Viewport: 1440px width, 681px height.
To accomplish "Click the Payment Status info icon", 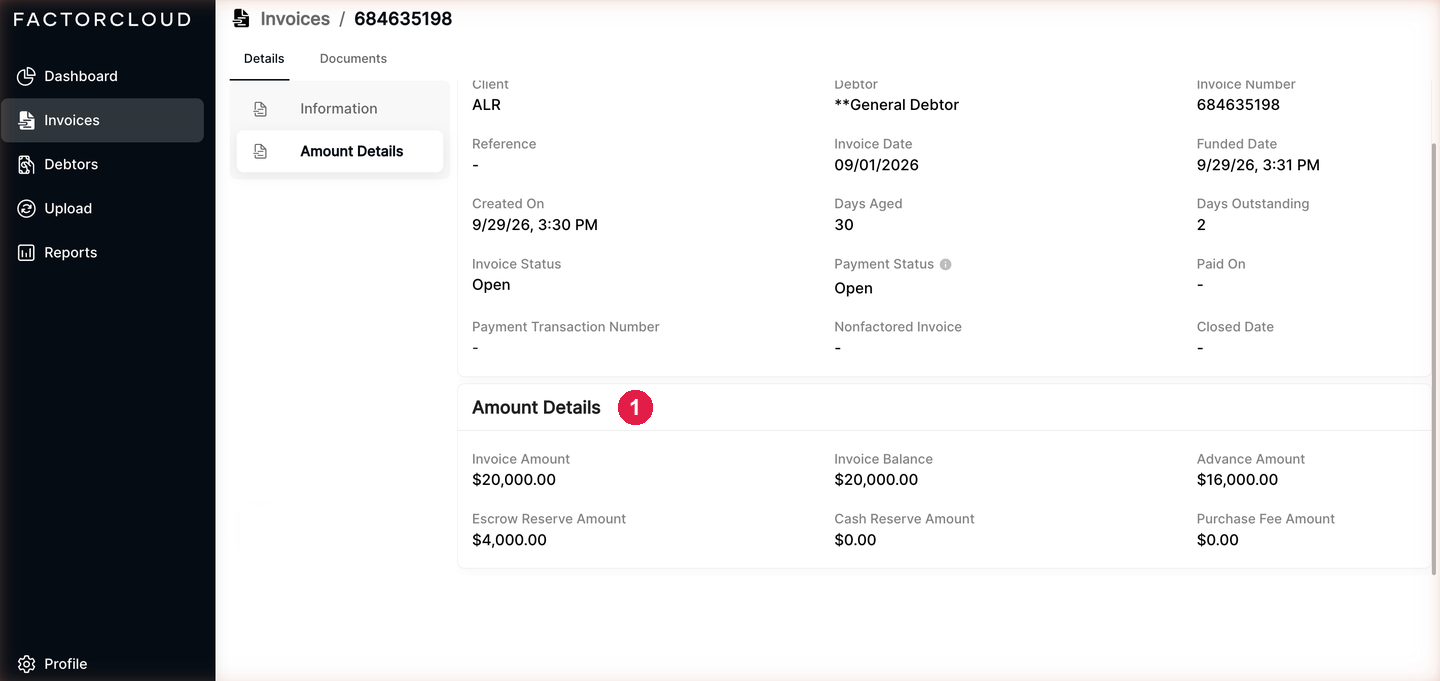I will click(946, 264).
